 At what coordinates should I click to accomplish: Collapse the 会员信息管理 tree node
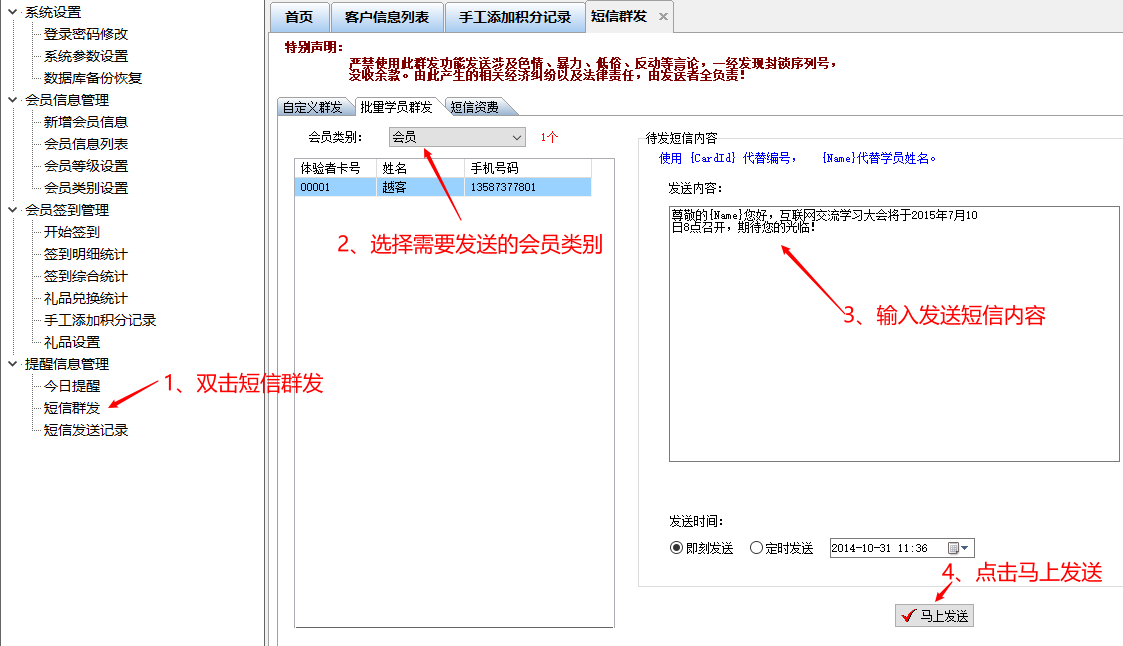tap(12, 100)
